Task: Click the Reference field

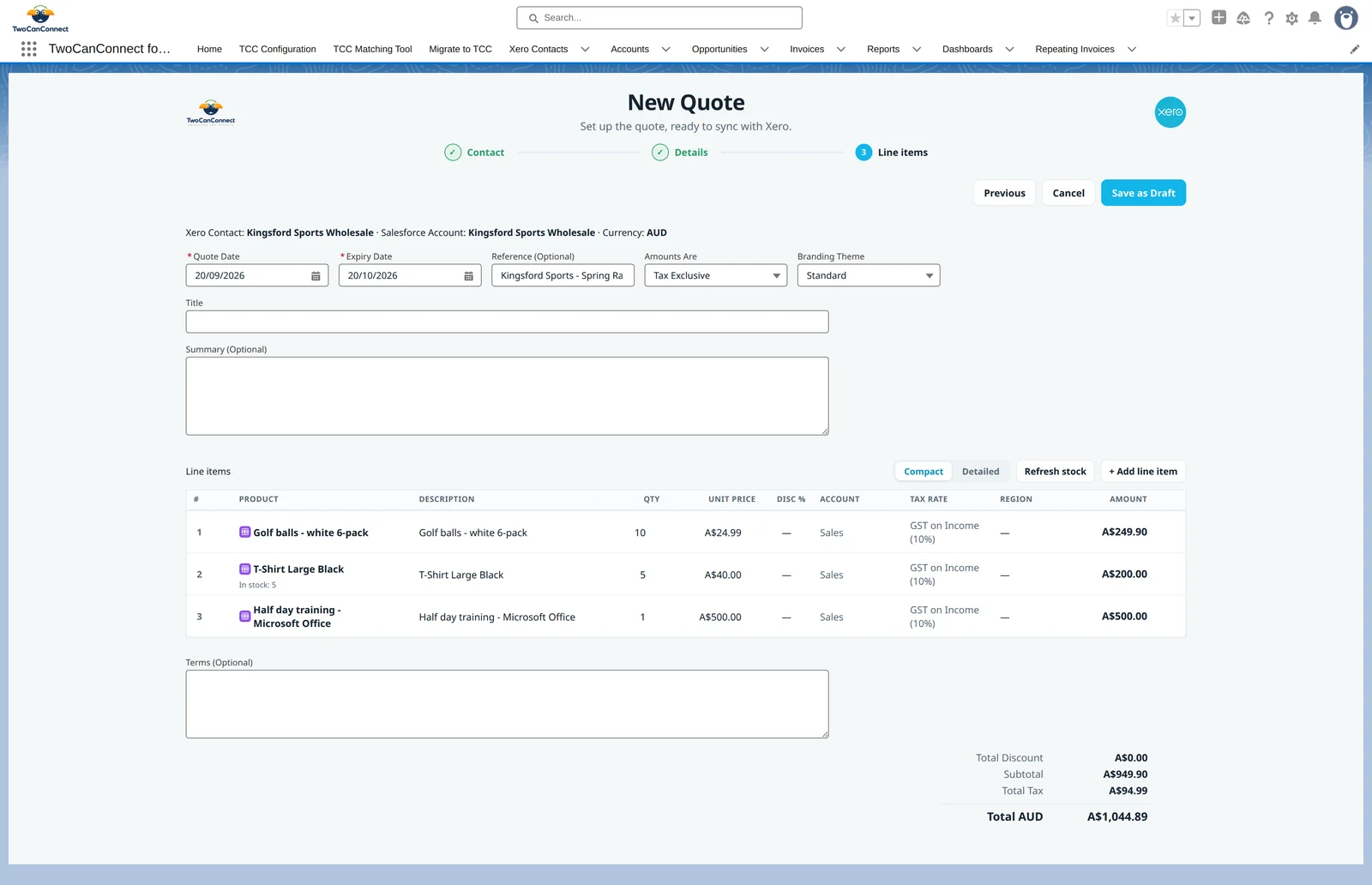Action: [x=563, y=275]
